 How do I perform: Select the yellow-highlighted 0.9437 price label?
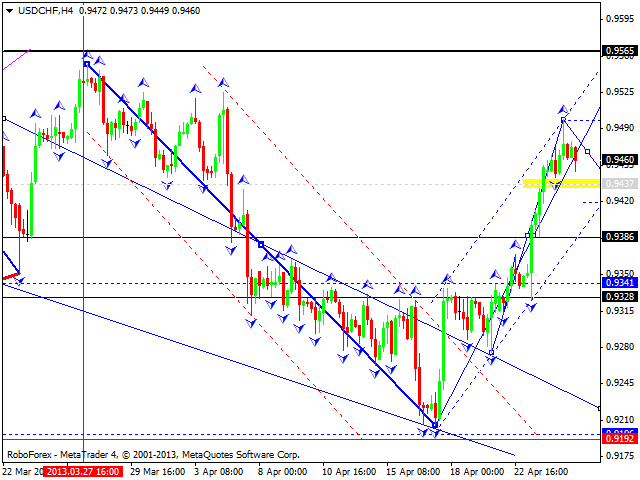(618, 184)
